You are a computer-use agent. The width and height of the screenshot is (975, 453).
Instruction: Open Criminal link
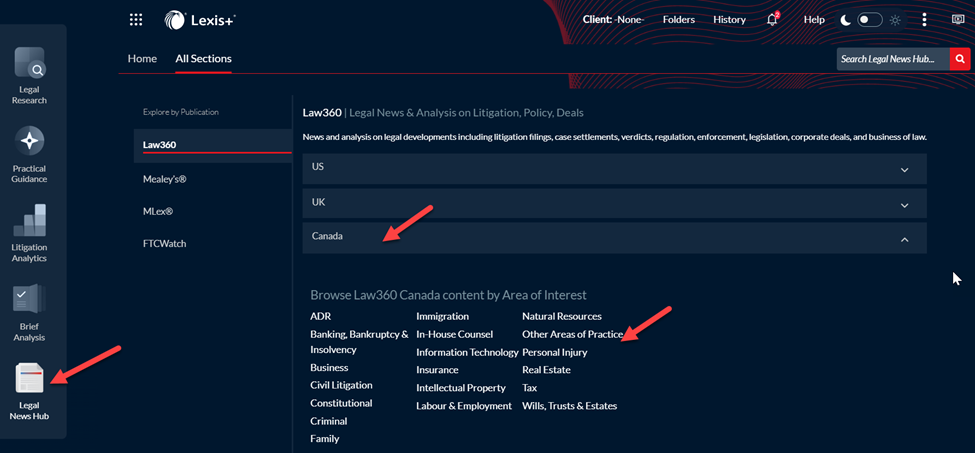(329, 421)
